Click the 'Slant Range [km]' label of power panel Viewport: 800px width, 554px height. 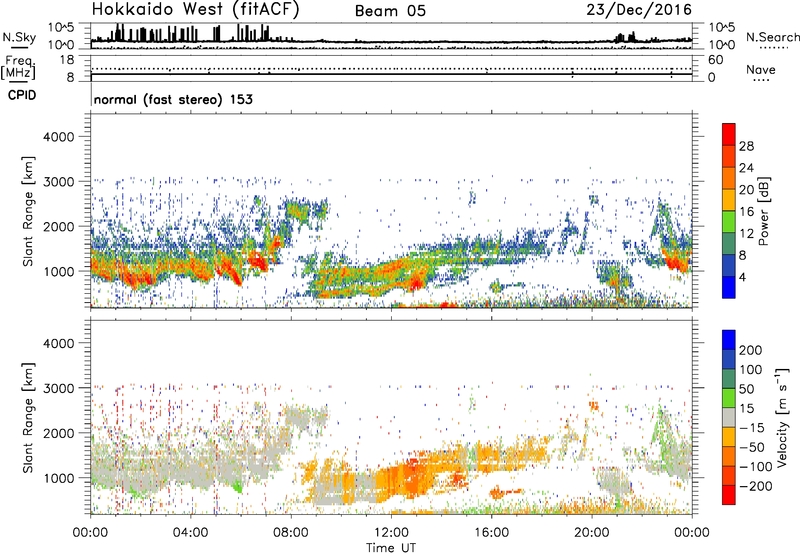click(28, 211)
